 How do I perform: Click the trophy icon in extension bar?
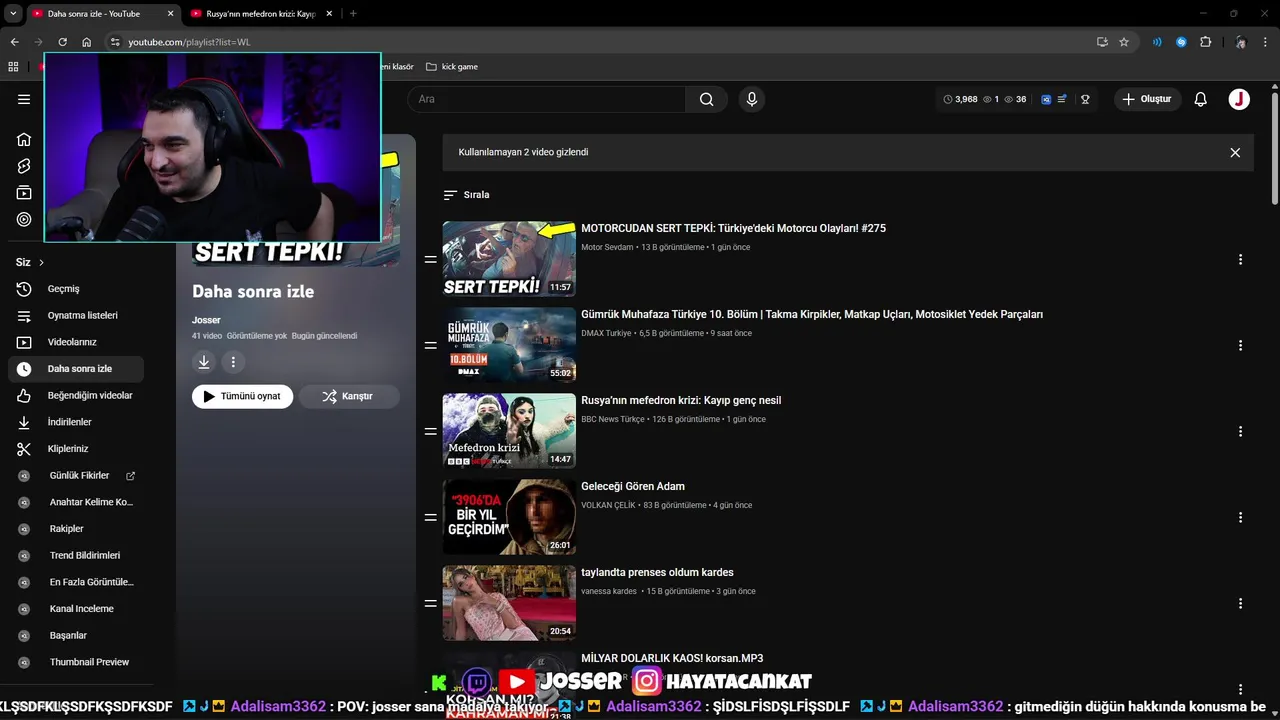[x=1085, y=99]
